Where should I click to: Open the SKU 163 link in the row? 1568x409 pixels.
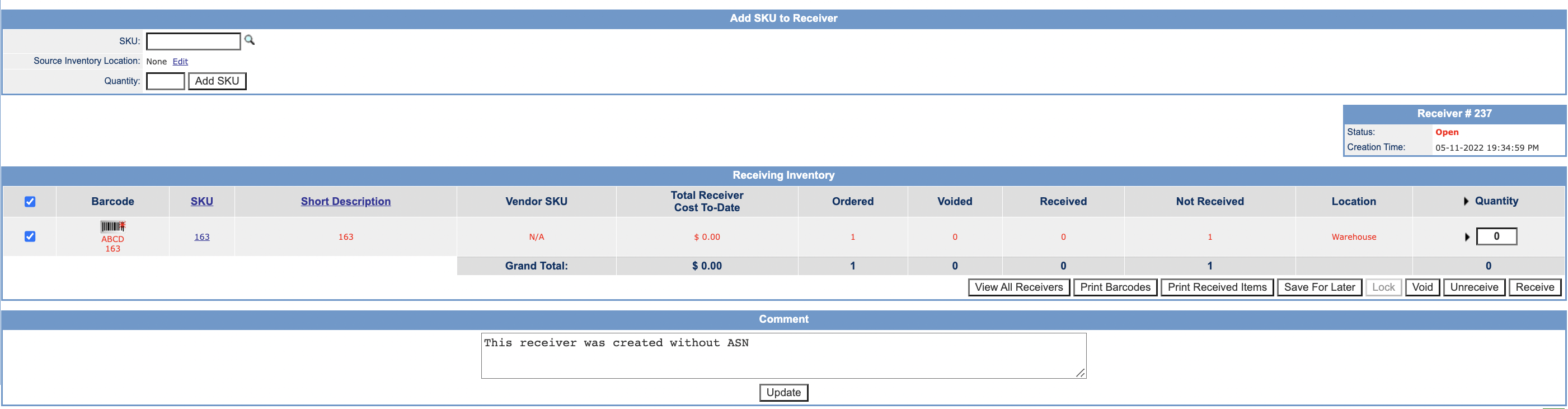(202, 236)
